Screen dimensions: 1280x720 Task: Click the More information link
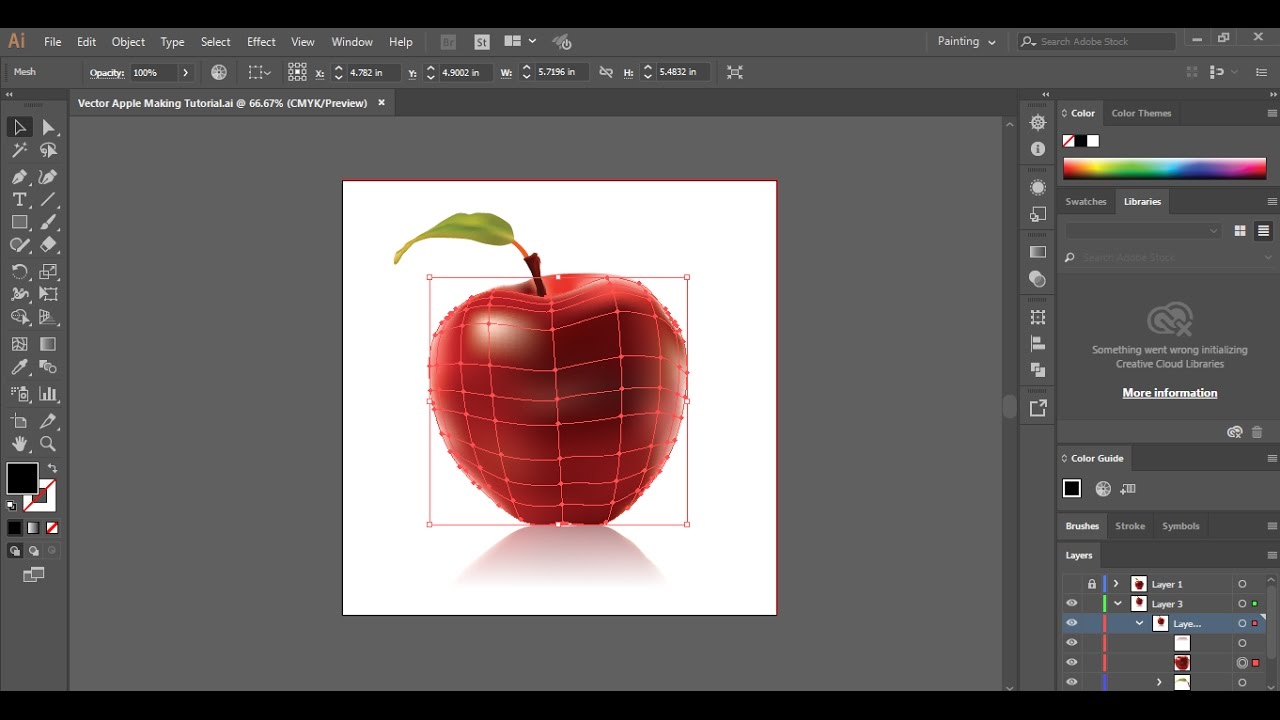coord(1170,393)
